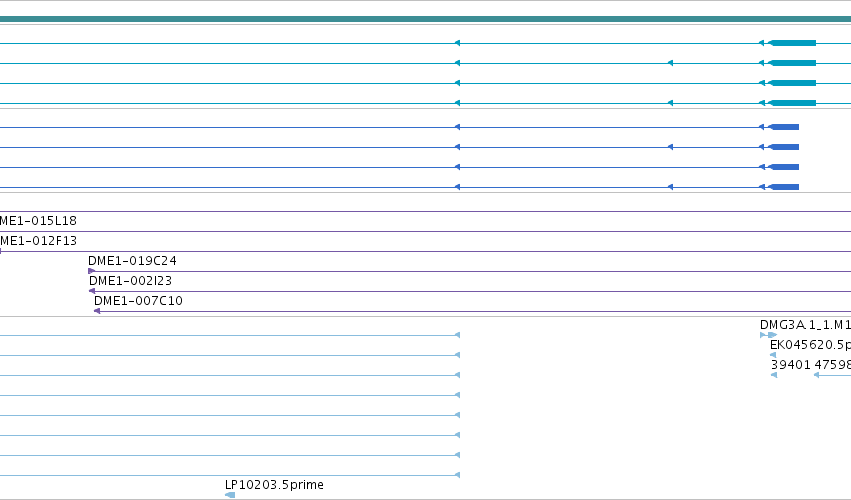
Task: Click the 39401 feature label
Action: click(791, 365)
